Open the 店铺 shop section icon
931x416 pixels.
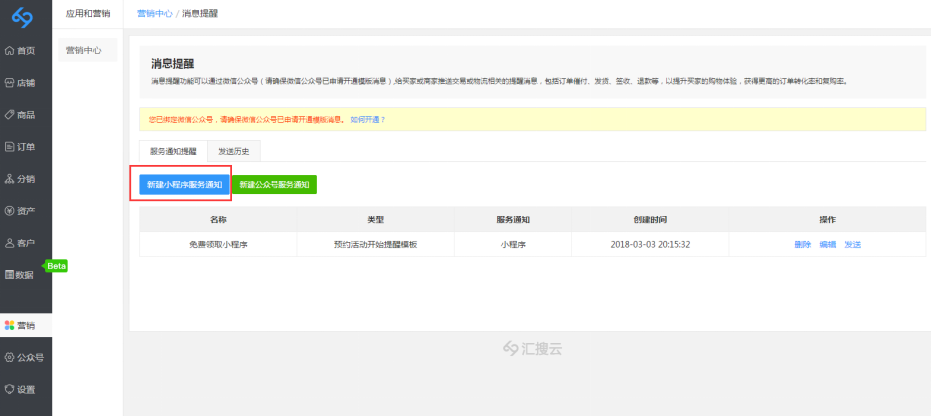point(10,82)
